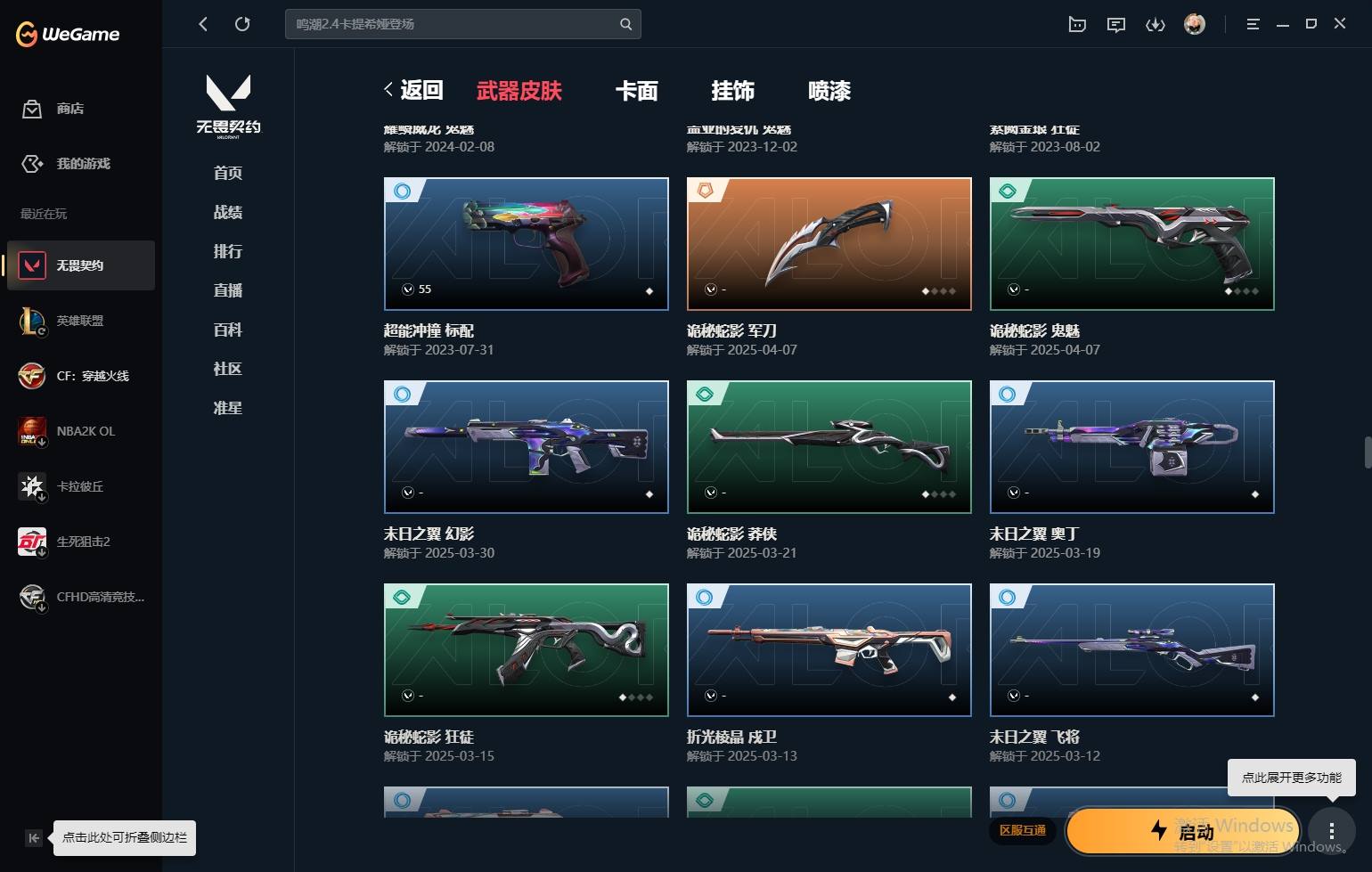Image resolution: width=1372 pixels, height=872 pixels.
Task: Select 英雄联盟 game in the sidebar
Action: [x=81, y=321]
